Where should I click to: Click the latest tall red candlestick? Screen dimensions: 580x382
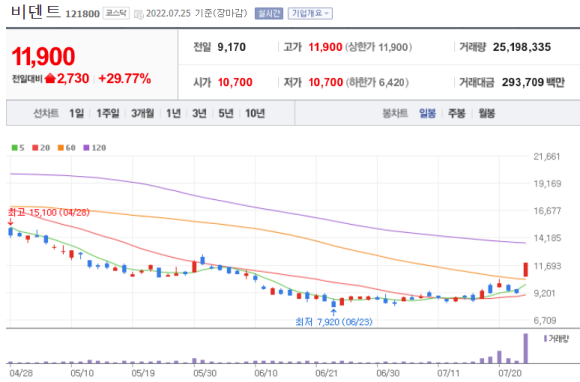click(526, 270)
